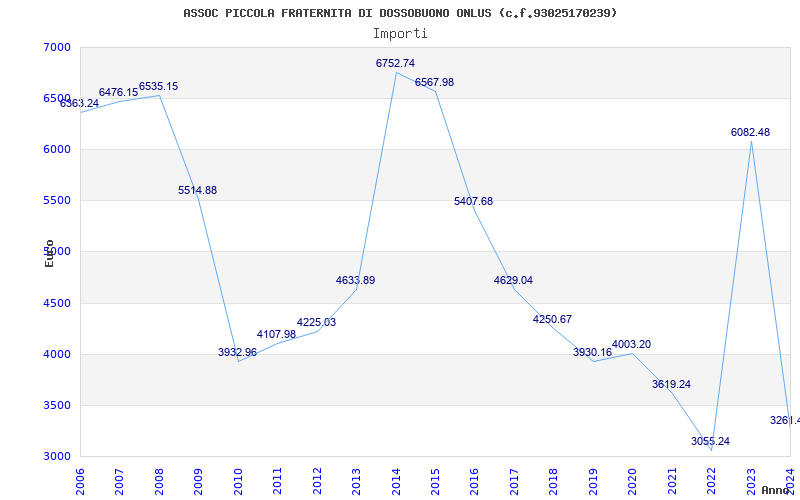Click the peak value 6752.74
This screenshot has height=500, width=800.
point(395,63)
